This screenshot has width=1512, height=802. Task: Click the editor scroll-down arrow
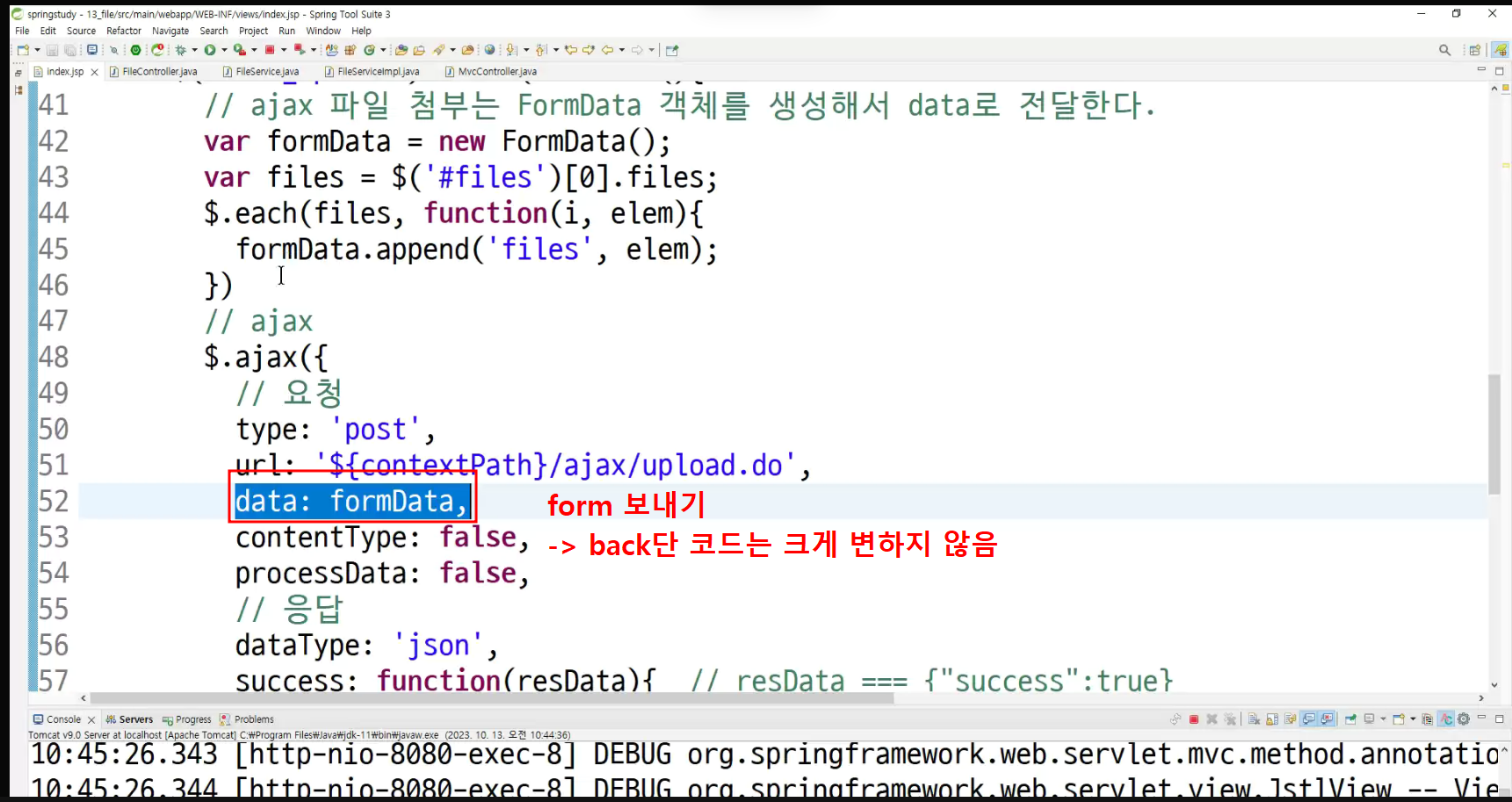(x=1494, y=685)
